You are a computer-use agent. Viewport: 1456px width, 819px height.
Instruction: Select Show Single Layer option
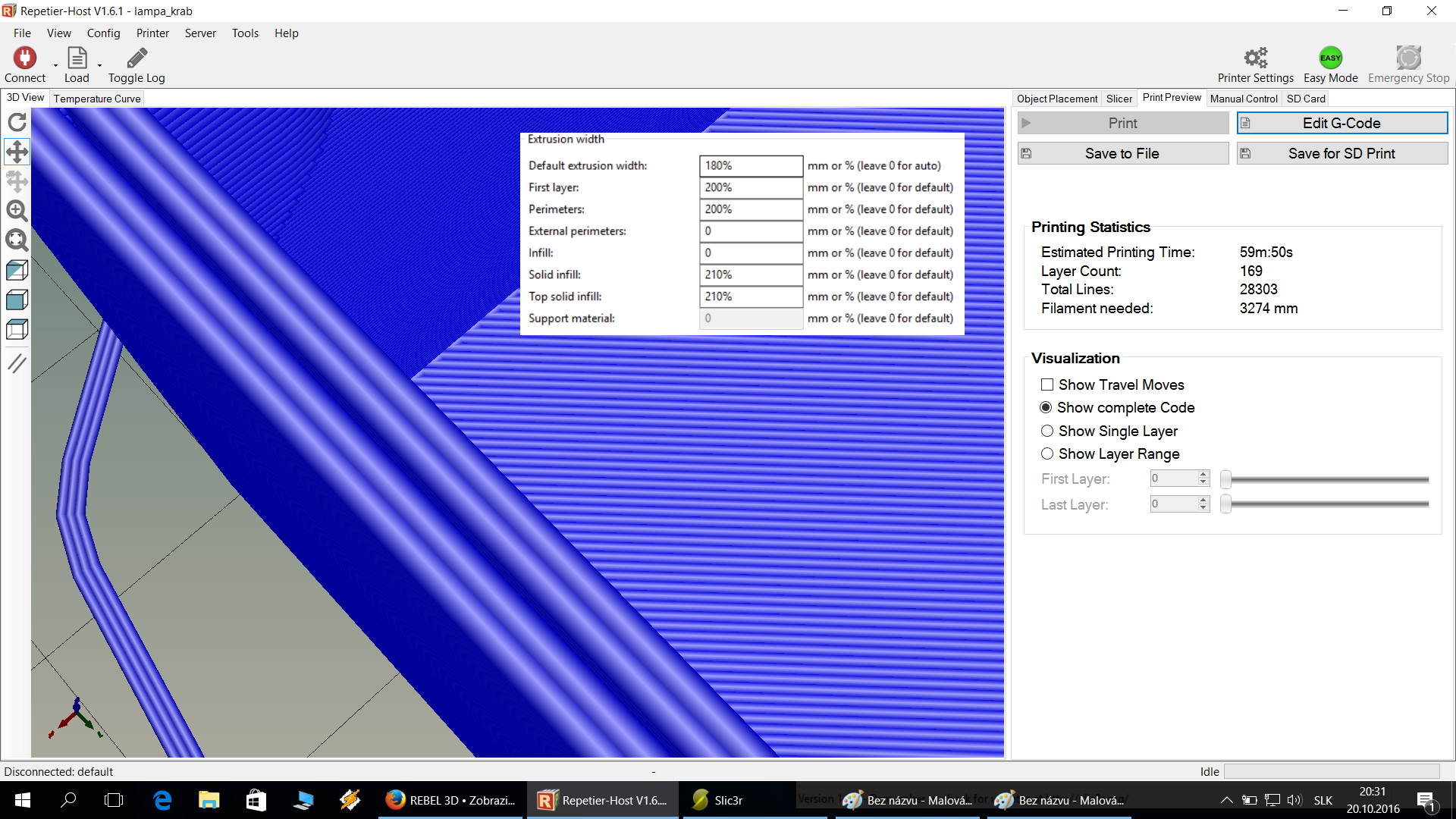[x=1047, y=431]
